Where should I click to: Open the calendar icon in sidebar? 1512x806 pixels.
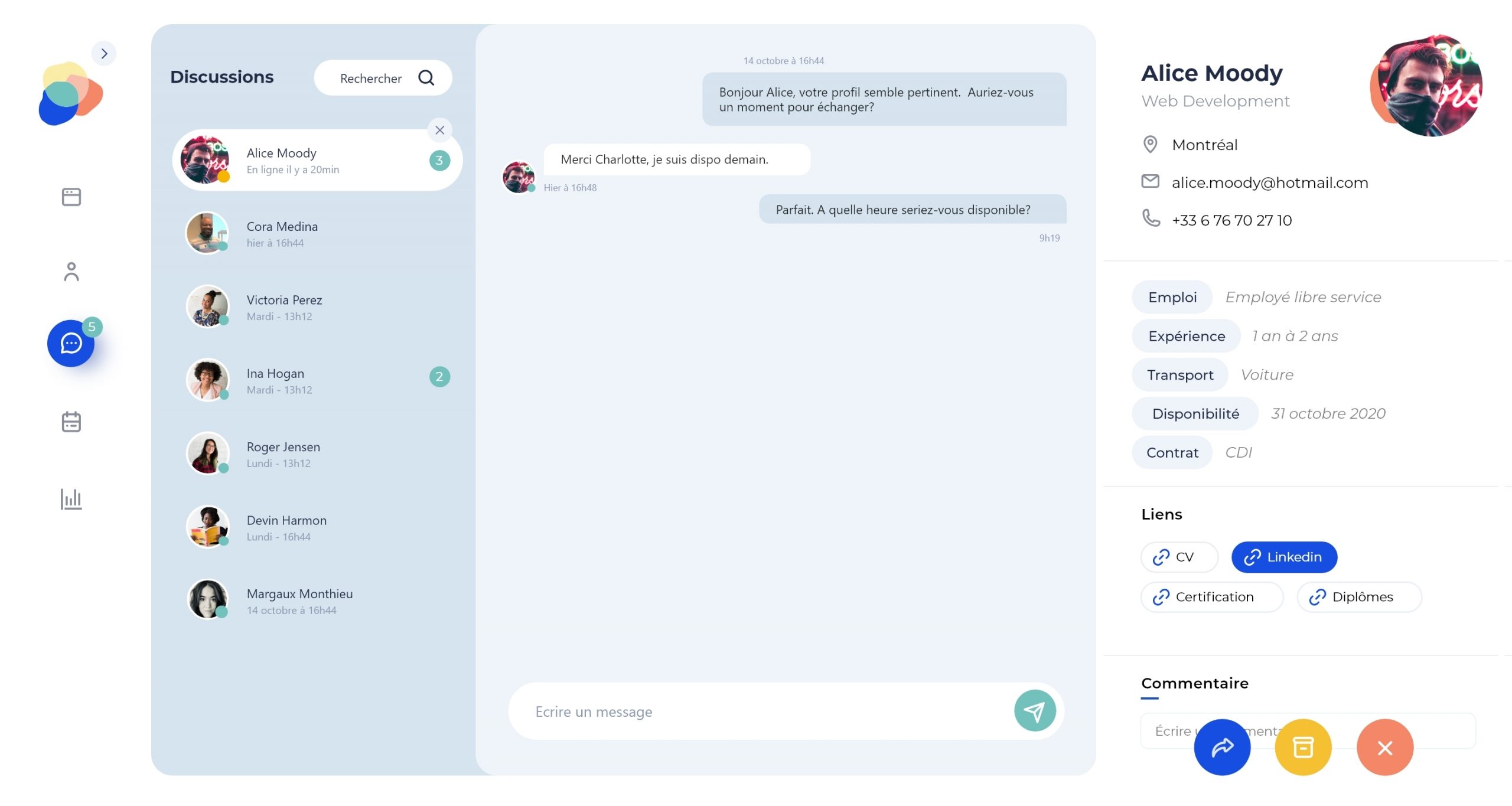pos(71,422)
